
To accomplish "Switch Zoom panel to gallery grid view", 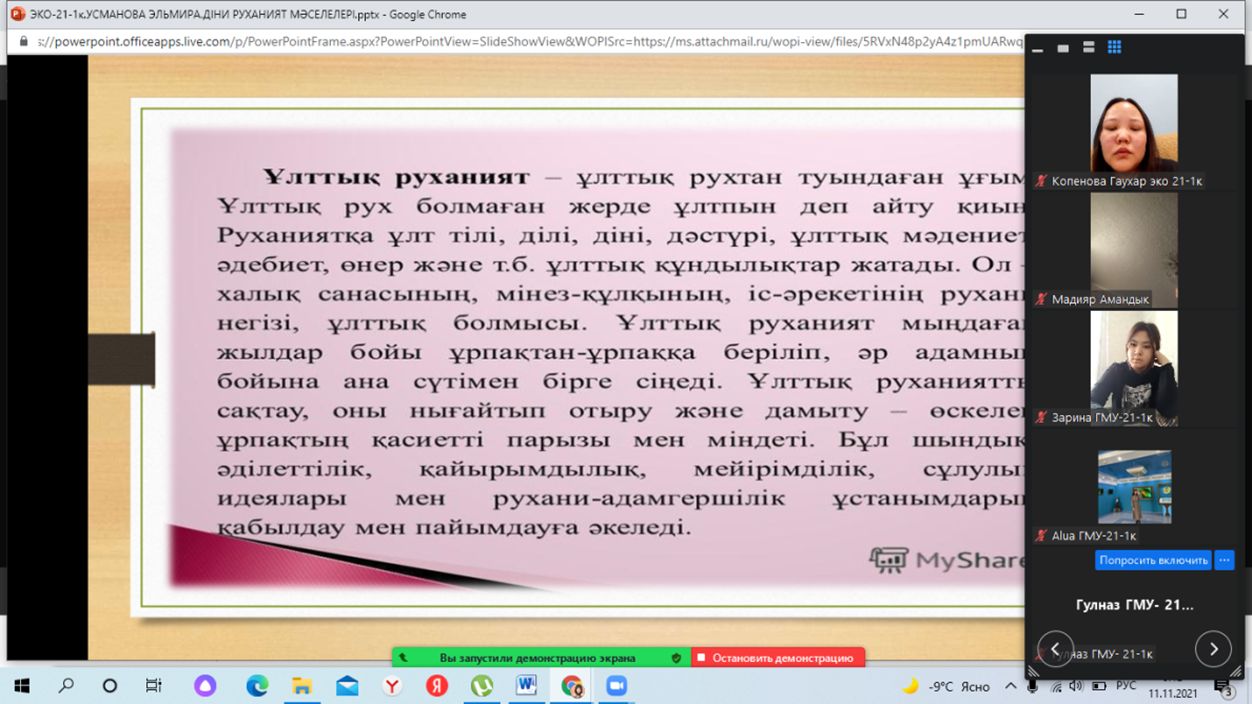I will tap(1114, 47).
